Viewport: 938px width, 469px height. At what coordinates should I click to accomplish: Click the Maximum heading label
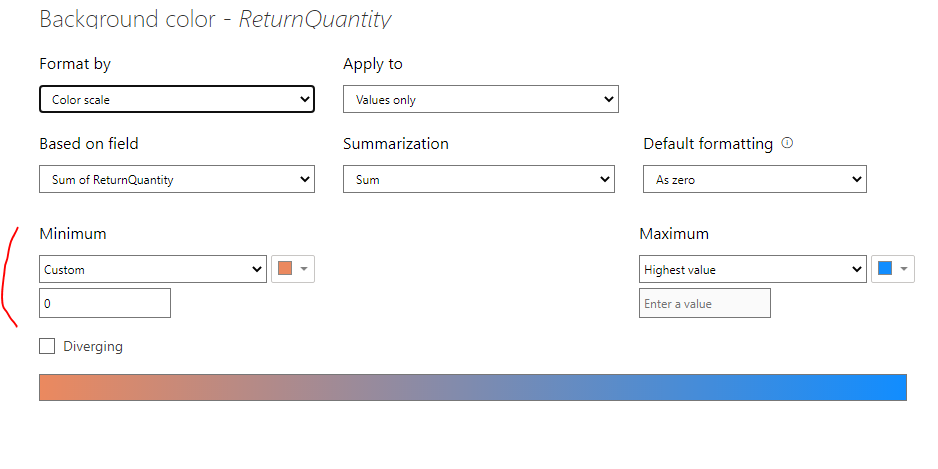(x=674, y=233)
